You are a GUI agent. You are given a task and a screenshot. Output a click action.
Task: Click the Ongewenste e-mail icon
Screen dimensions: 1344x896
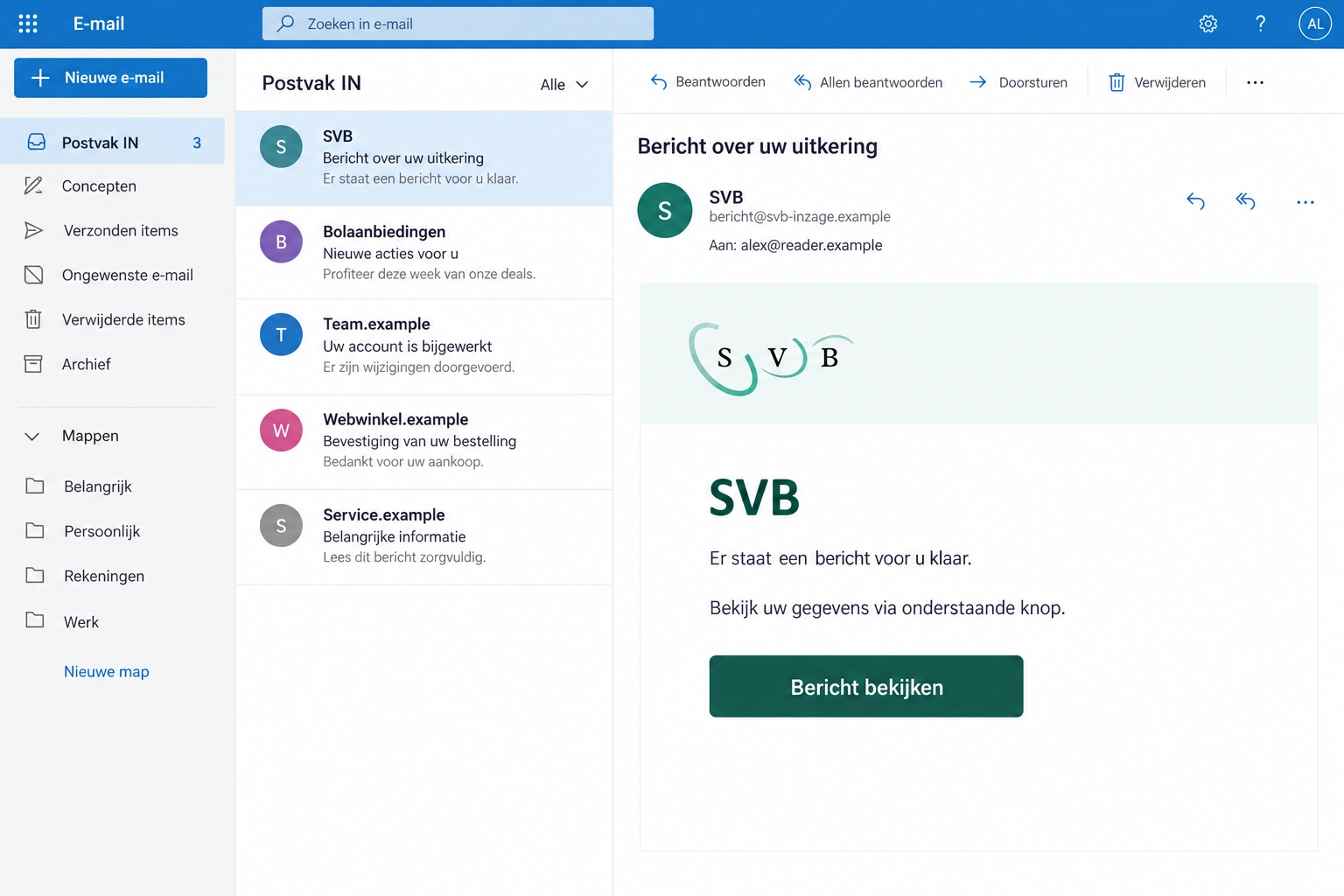click(33, 275)
